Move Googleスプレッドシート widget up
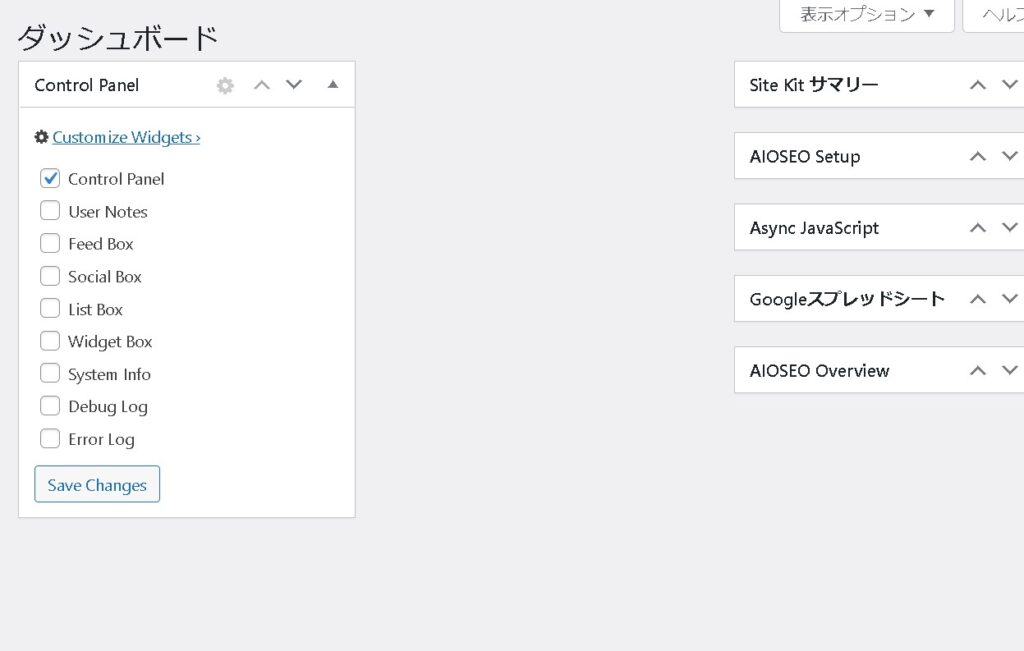The height and width of the screenshot is (651, 1024). pos(978,299)
